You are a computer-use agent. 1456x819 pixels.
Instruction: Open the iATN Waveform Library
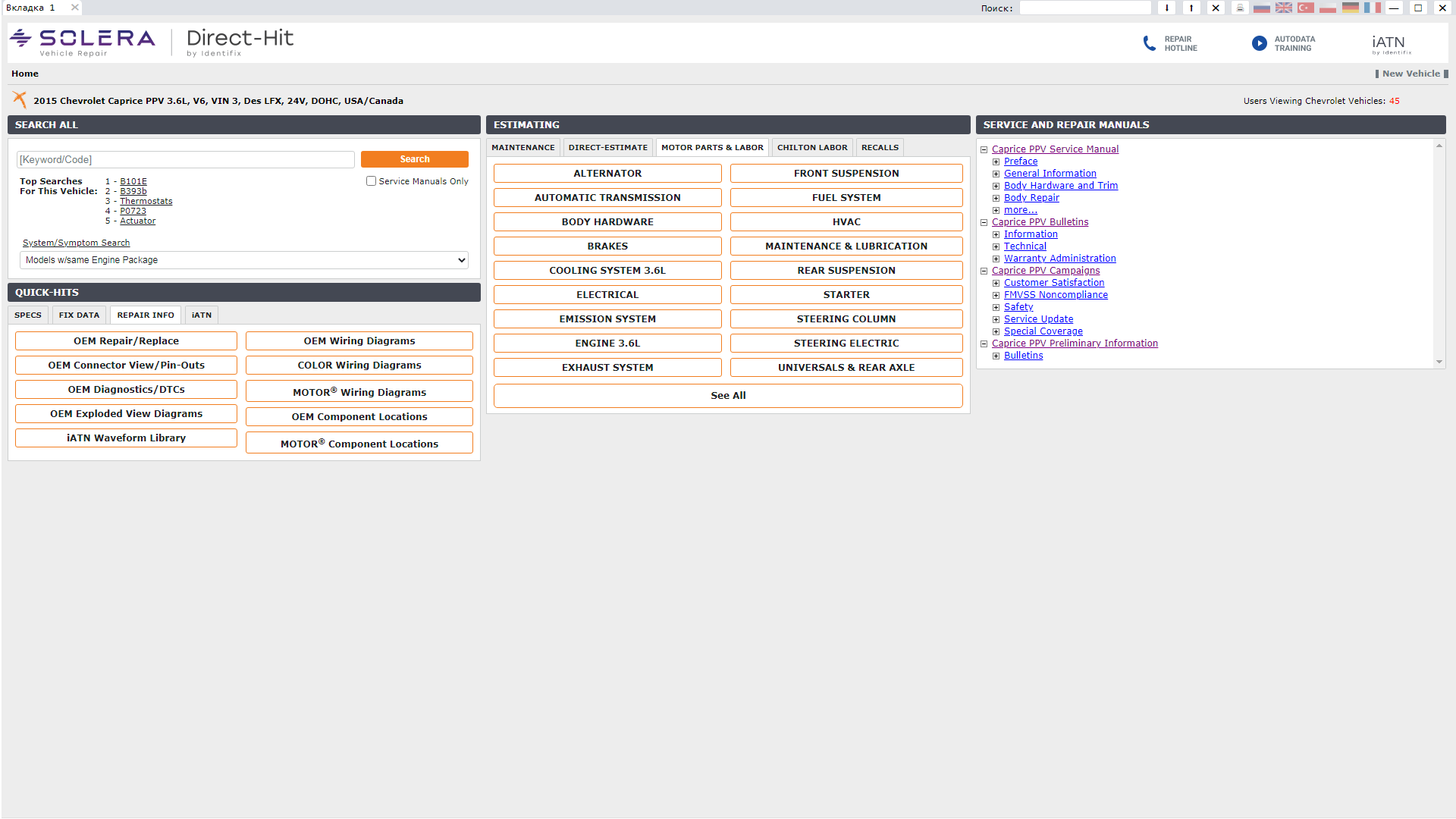pyautogui.click(x=126, y=438)
